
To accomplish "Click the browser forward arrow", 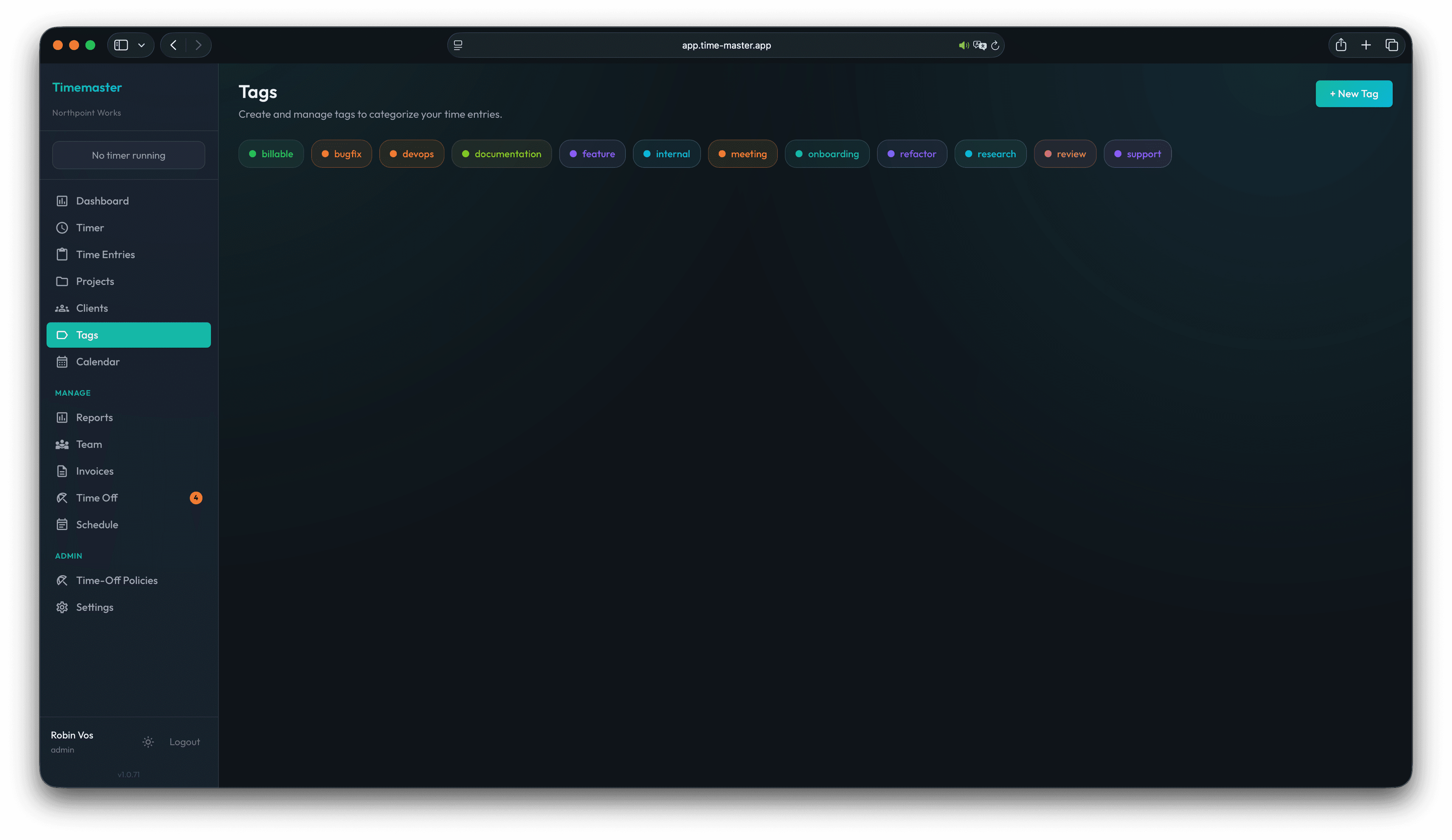I will coord(198,45).
